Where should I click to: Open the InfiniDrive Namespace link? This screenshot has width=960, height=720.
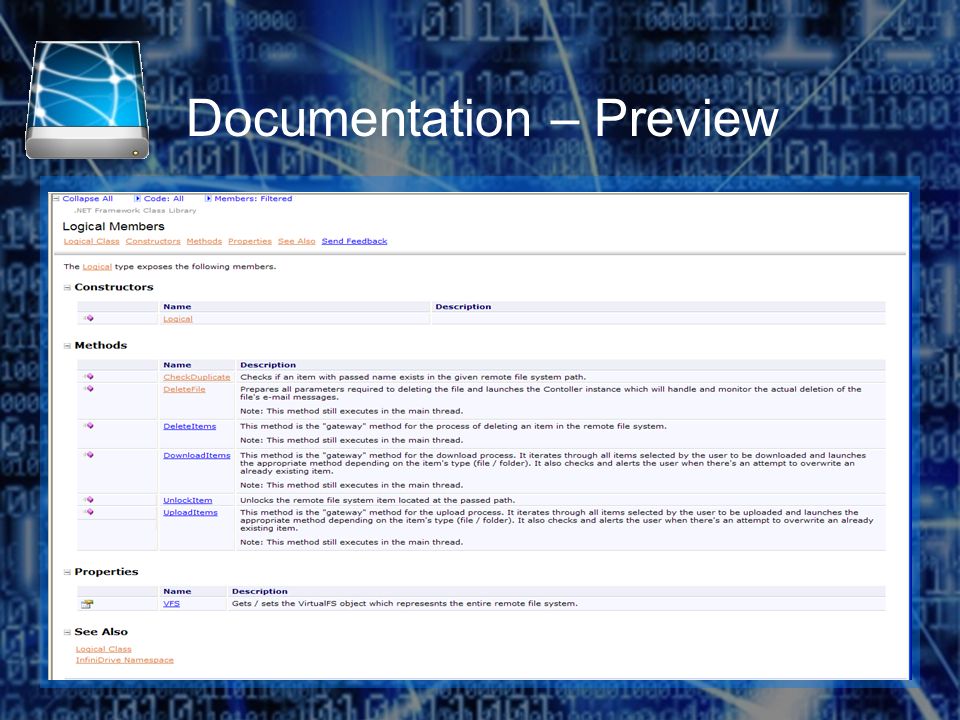pyautogui.click(x=125, y=660)
